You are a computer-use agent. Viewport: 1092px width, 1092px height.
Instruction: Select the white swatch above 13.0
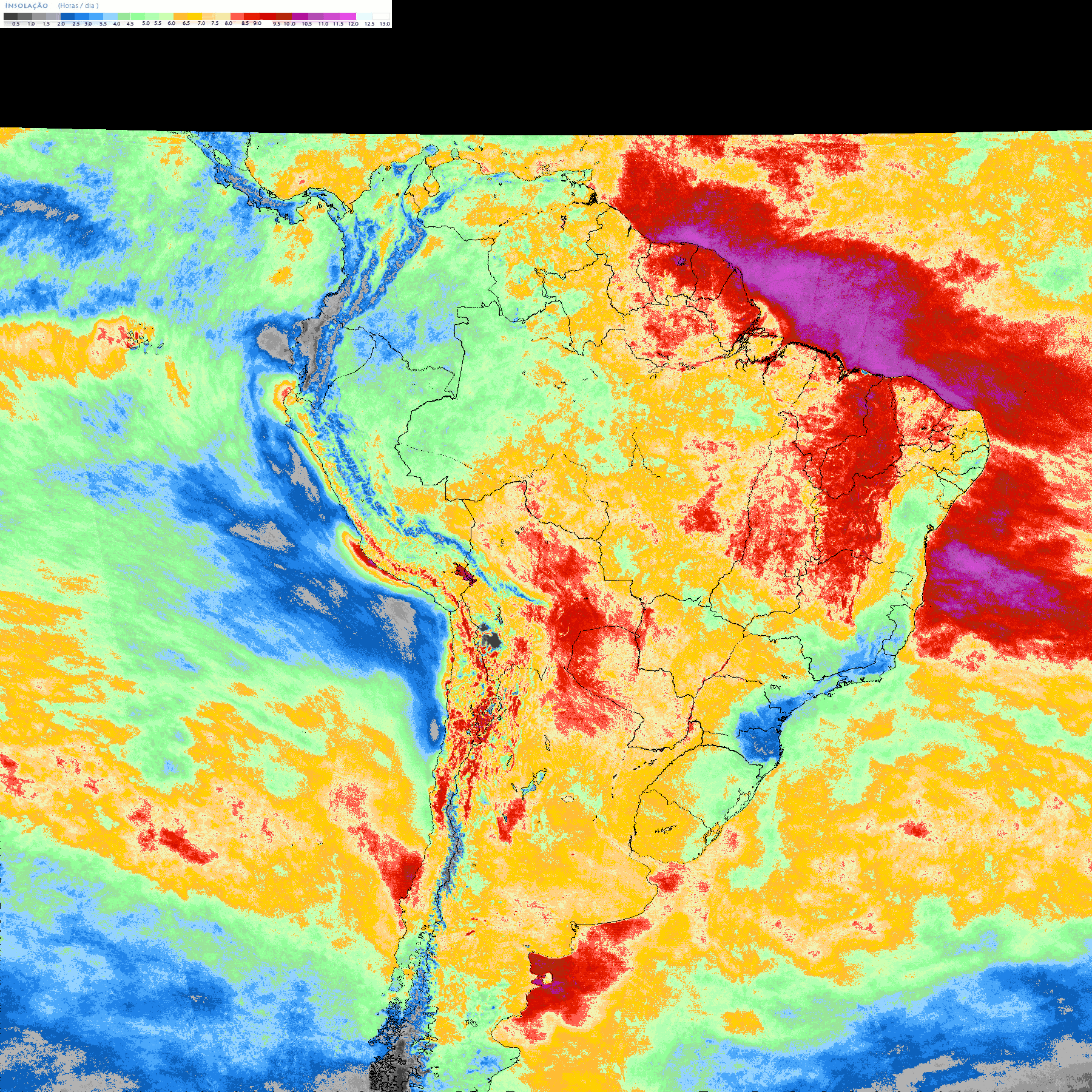tap(381, 16)
